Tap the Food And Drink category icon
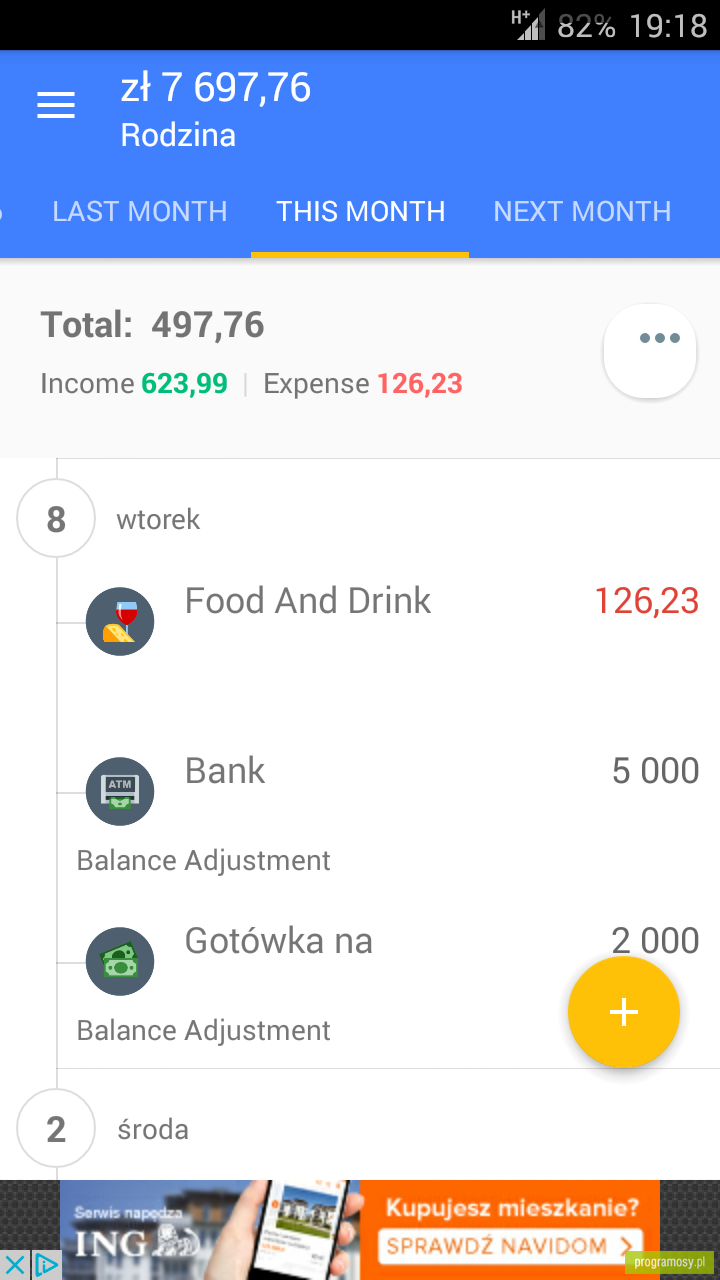 pos(120,622)
